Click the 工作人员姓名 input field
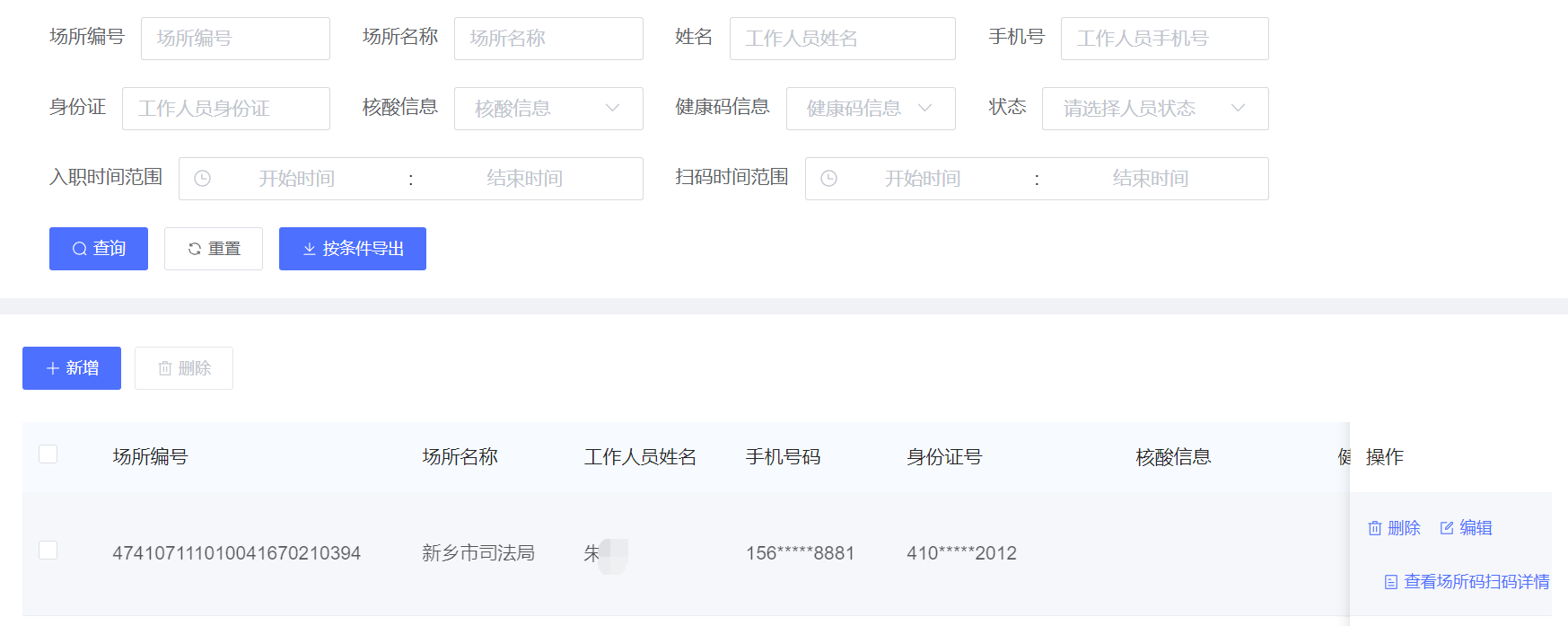The height and width of the screenshot is (626, 1568). click(842, 39)
